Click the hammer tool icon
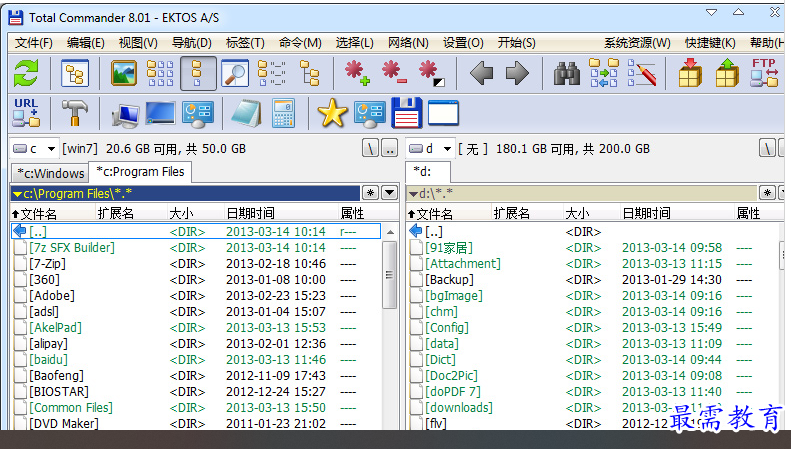Viewport: 791px width, 449px height. coord(75,113)
